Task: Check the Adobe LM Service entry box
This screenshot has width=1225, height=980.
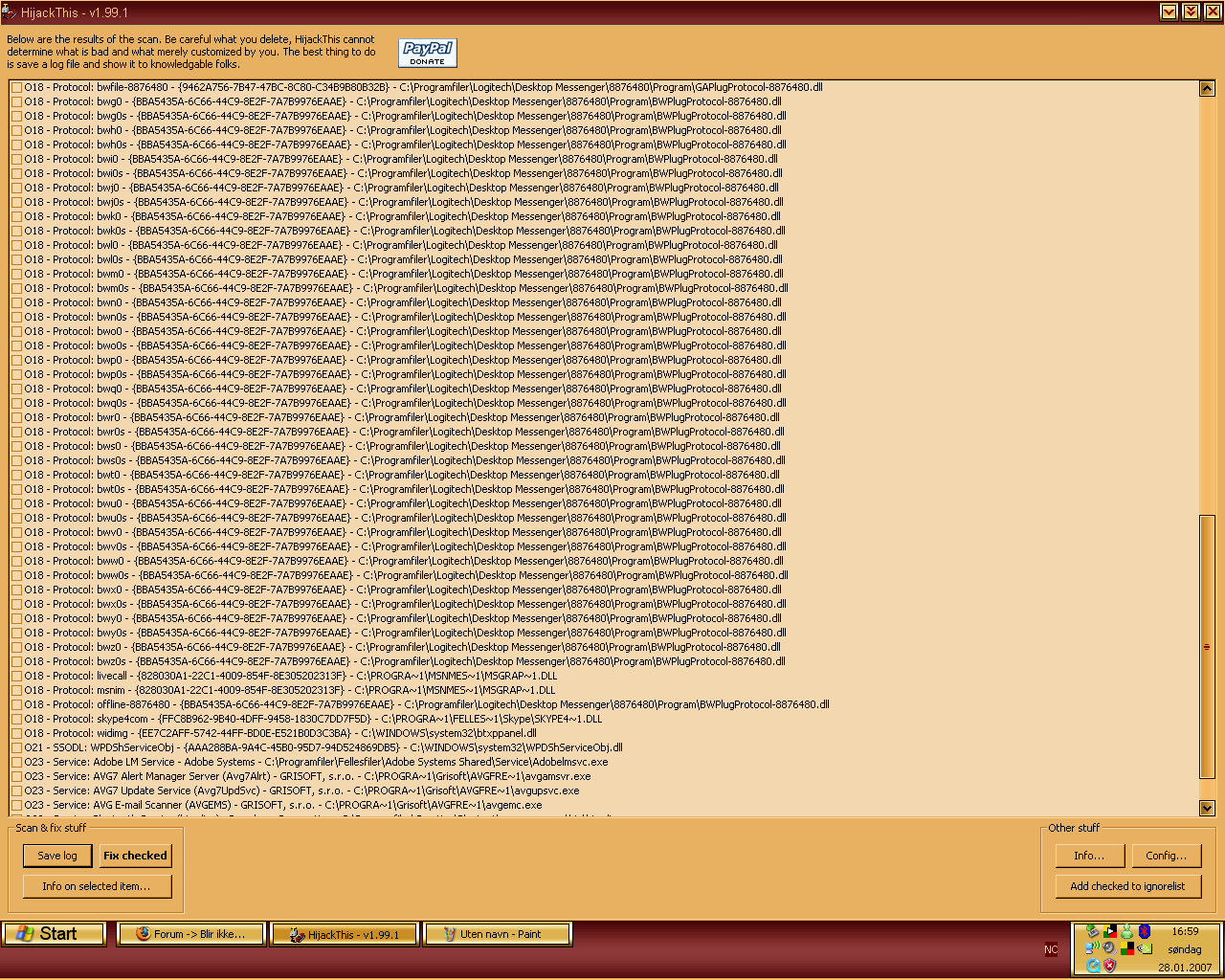Action: click(16, 762)
